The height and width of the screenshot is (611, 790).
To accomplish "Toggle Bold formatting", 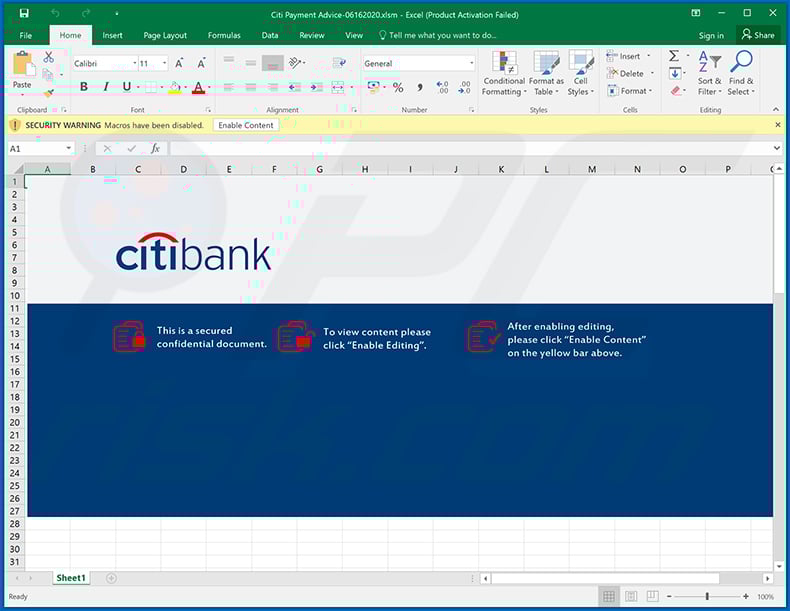I will pyautogui.click(x=84, y=87).
